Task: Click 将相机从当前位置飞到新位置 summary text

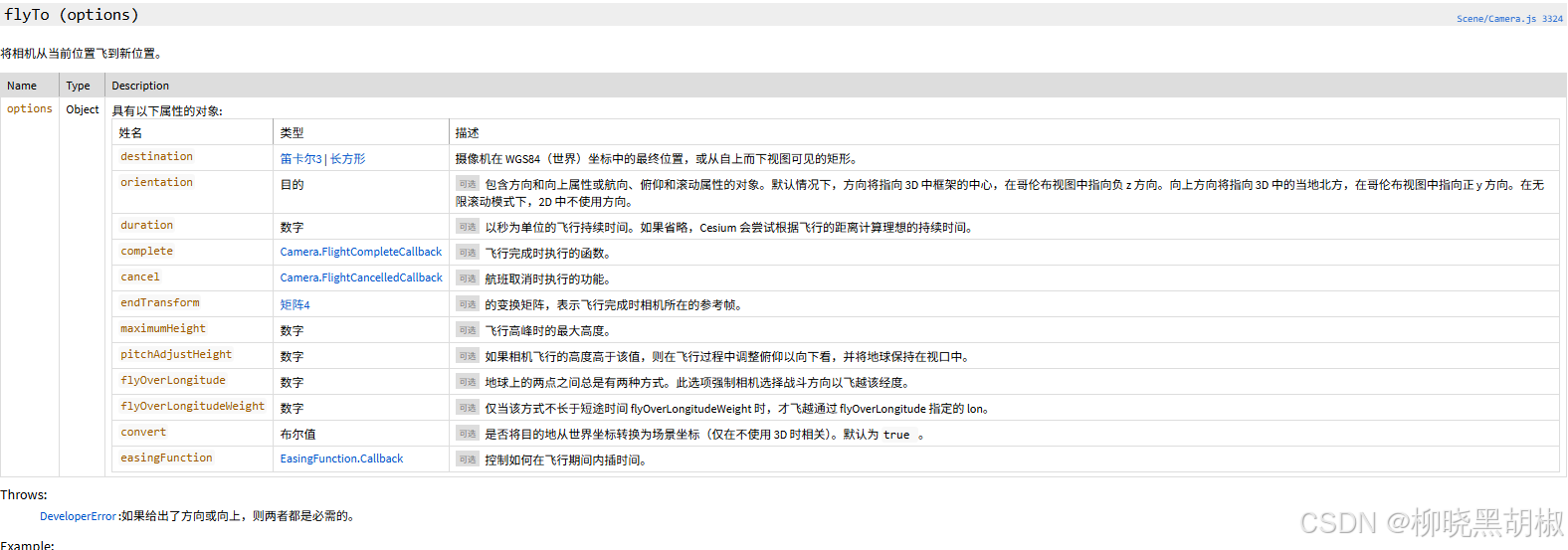Action: (x=81, y=54)
